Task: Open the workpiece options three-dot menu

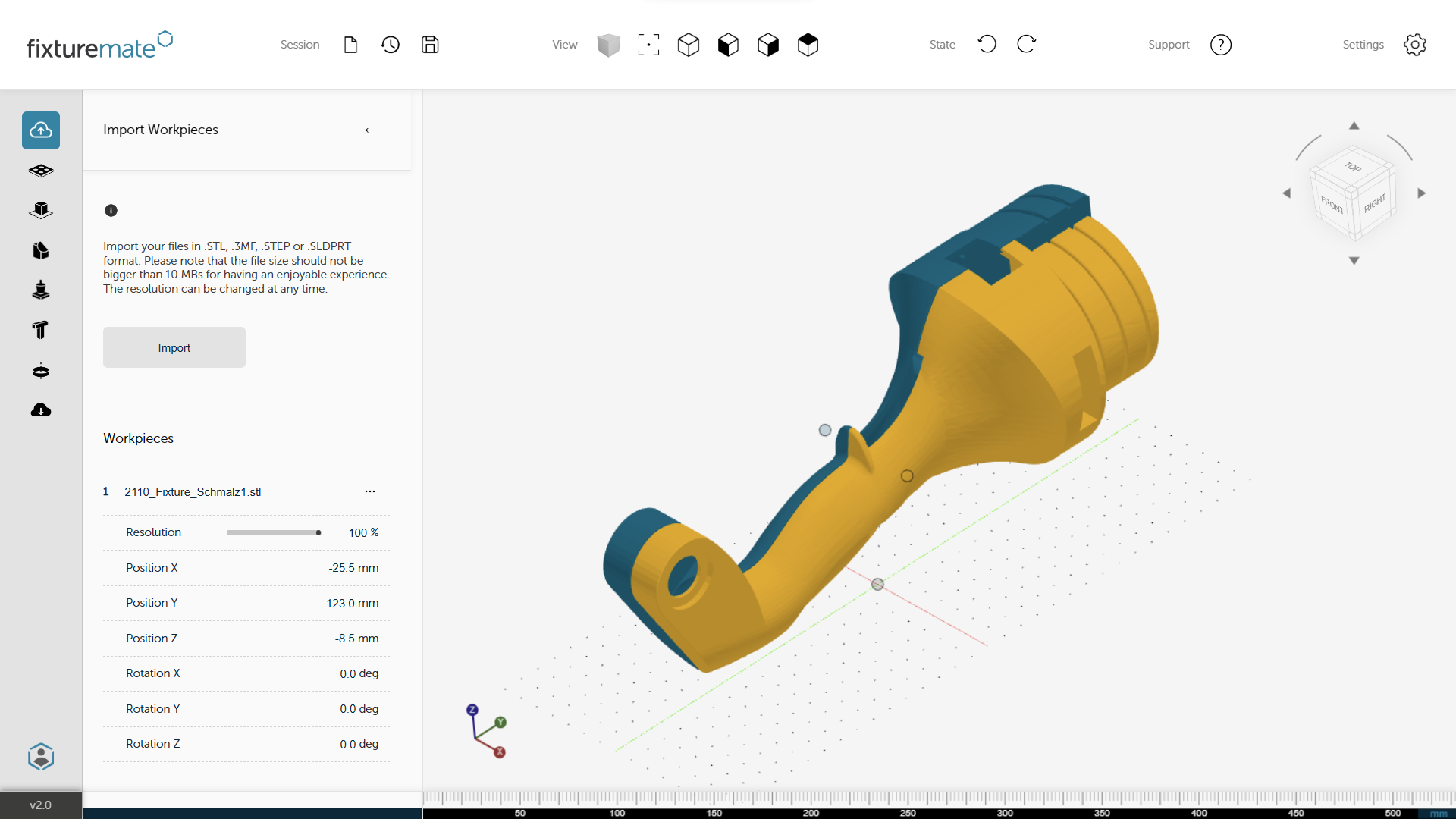Action: click(x=370, y=491)
